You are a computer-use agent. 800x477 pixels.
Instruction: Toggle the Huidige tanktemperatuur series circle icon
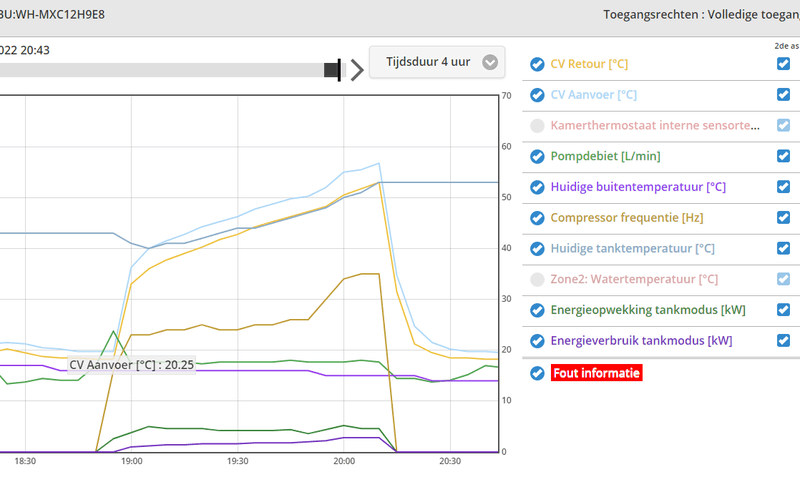(x=537, y=249)
